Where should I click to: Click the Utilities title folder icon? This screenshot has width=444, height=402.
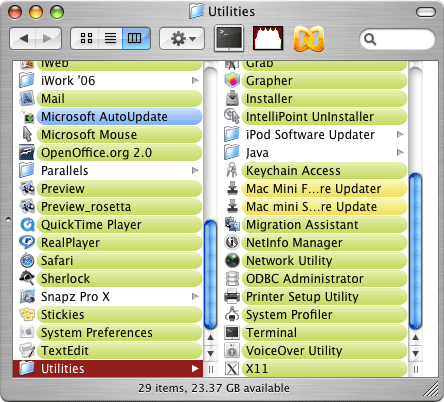196,11
